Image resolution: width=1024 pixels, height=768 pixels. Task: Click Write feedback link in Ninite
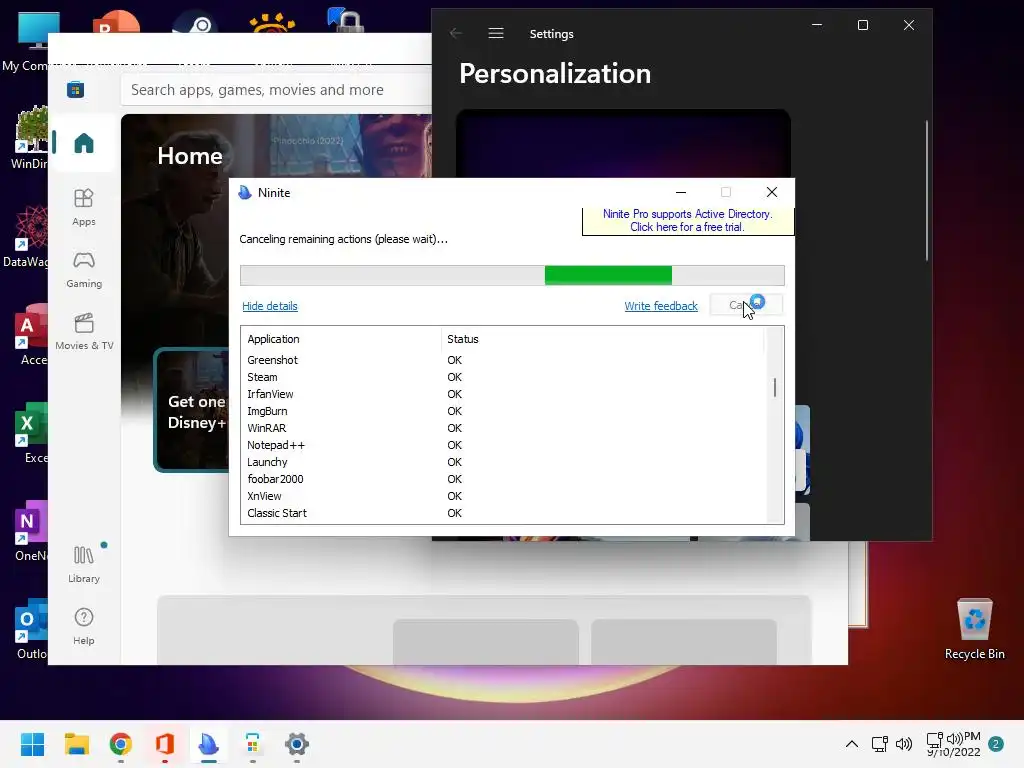pos(661,306)
